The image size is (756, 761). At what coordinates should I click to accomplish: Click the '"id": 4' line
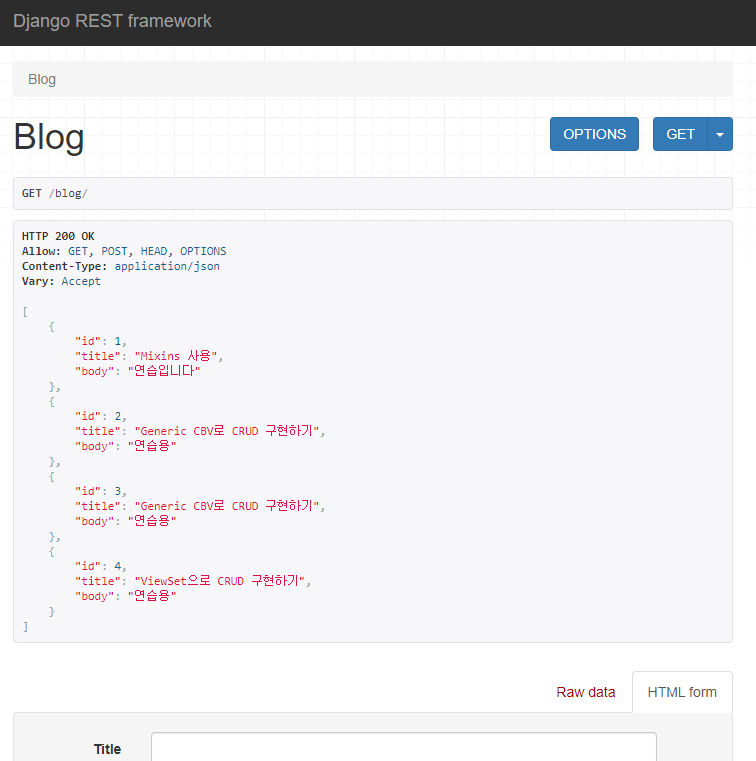[100, 566]
